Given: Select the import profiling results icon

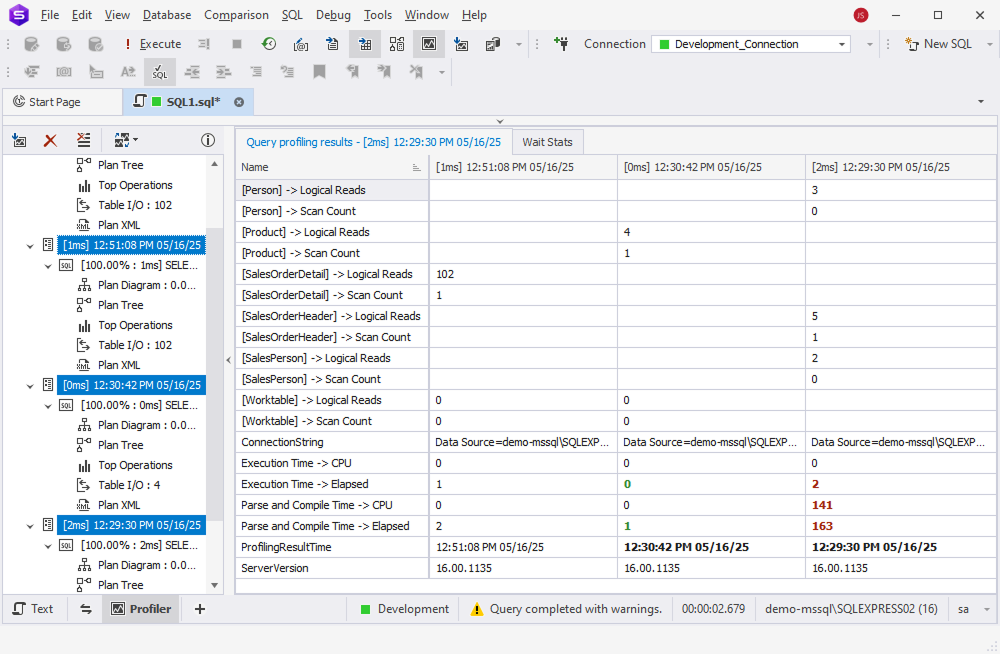Looking at the screenshot, I should click(19, 140).
